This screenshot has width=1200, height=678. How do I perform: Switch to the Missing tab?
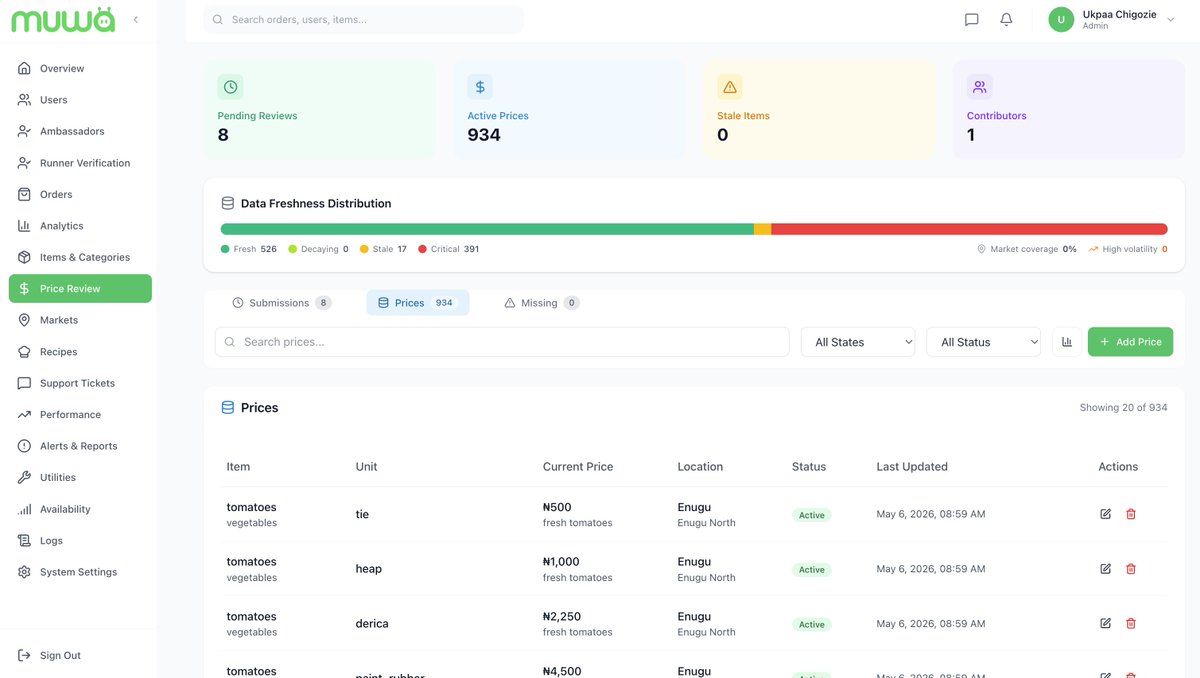tap(541, 303)
